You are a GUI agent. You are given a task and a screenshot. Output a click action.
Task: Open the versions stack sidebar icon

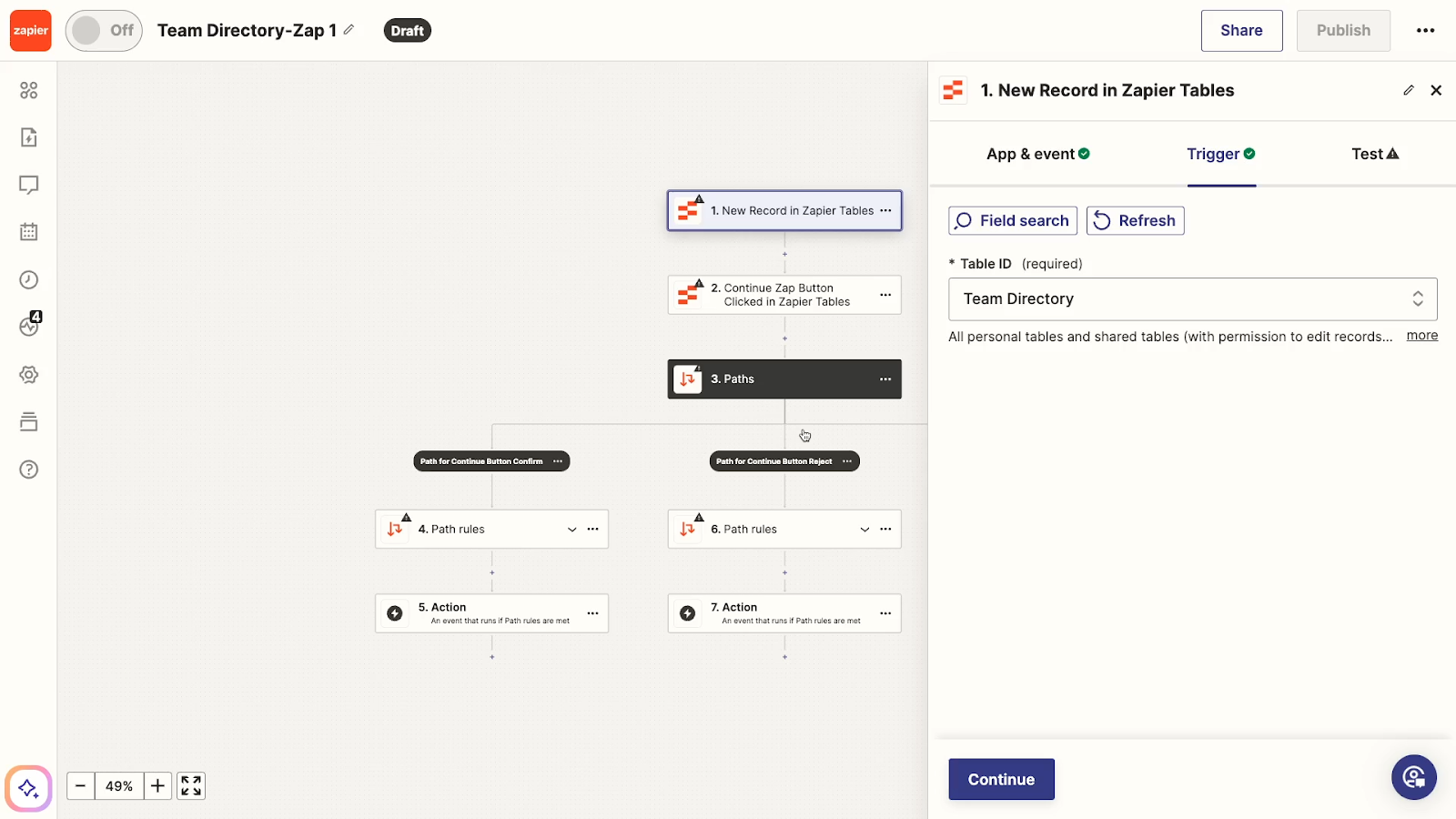tap(29, 422)
